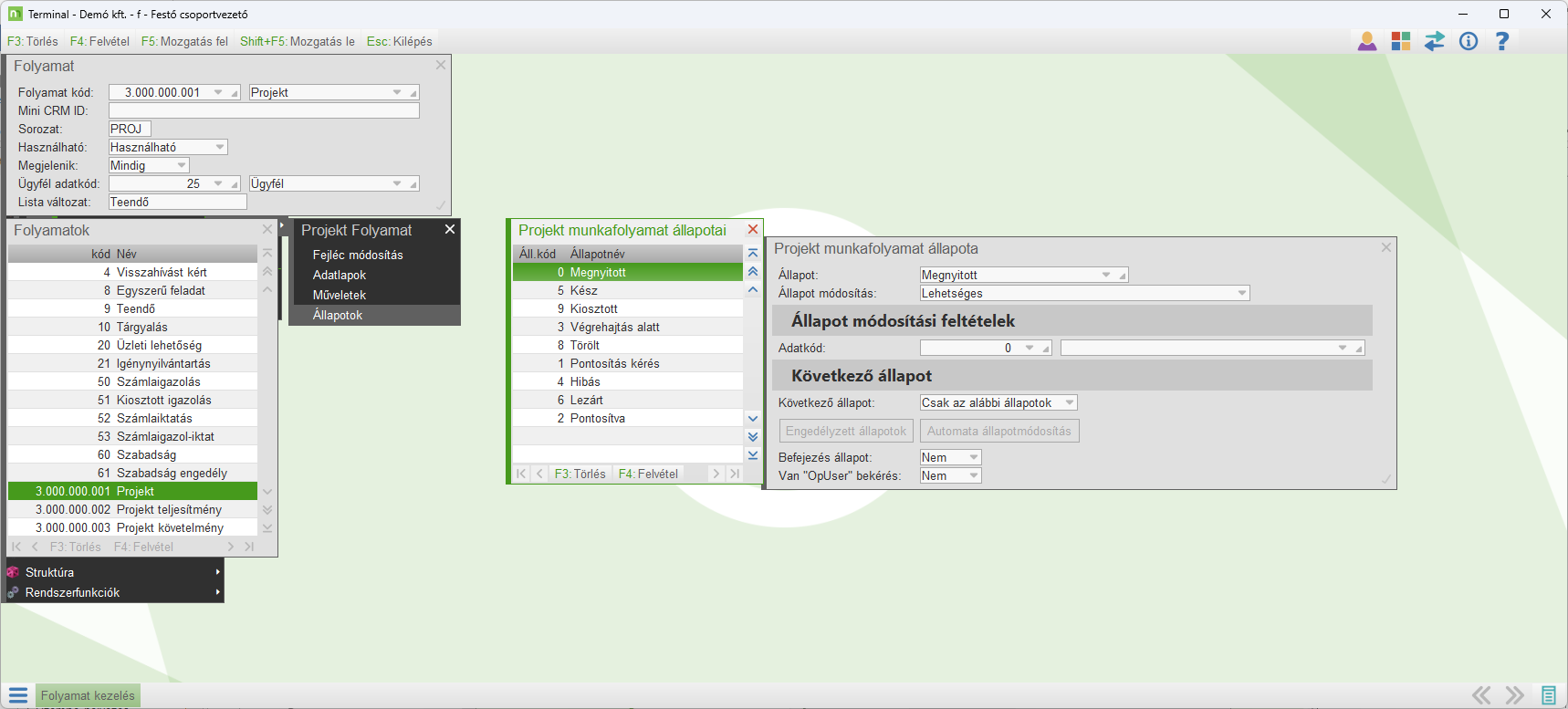Jump to top in állapotai list
This screenshot has width=1568, height=709.
click(x=753, y=254)
